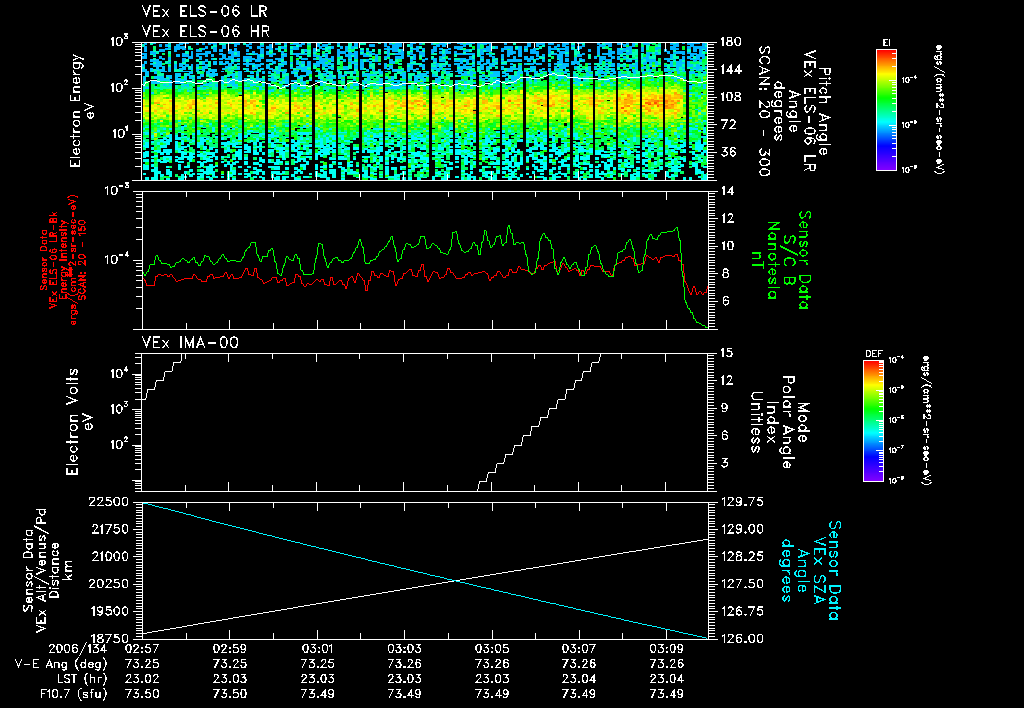Click the LST value 23.02

(142, 679)
